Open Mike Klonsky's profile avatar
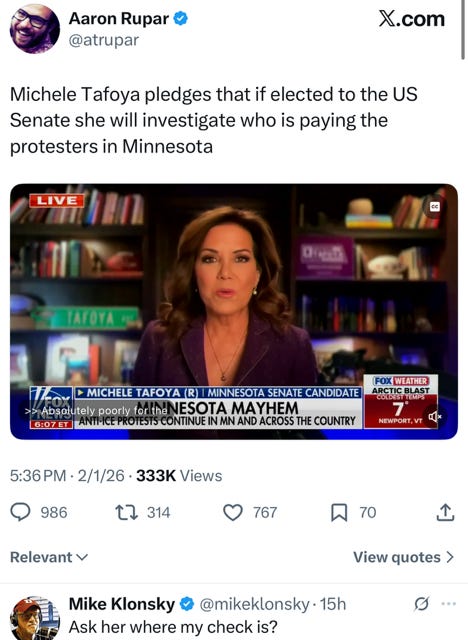The height and width of the screenshot is (640, 468). [35, 618]
